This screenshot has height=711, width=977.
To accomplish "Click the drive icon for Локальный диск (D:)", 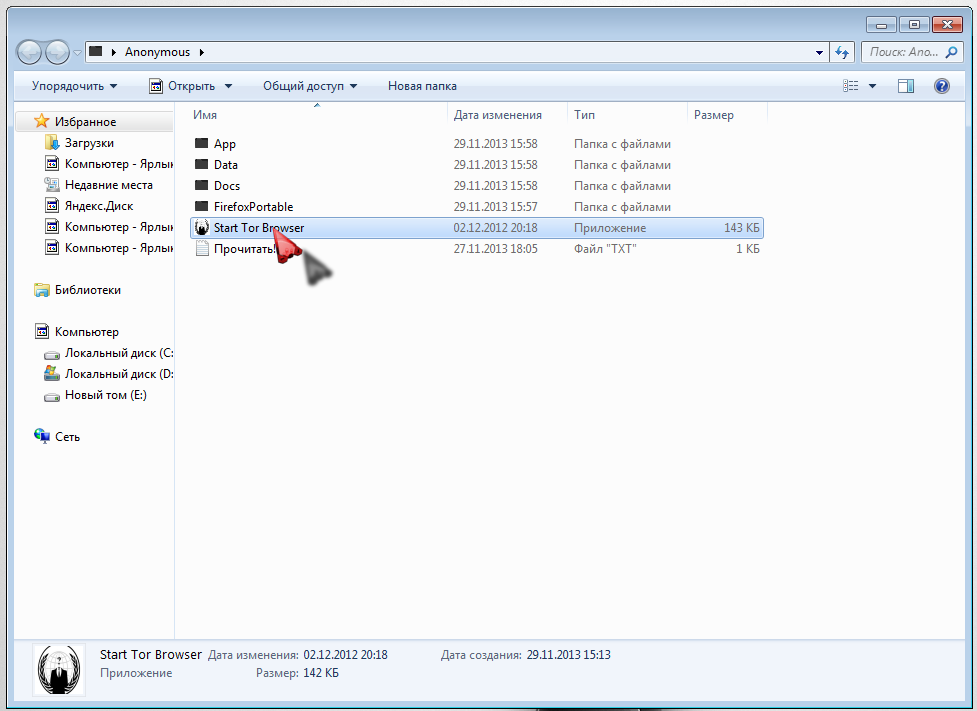I will click(52, 373).
